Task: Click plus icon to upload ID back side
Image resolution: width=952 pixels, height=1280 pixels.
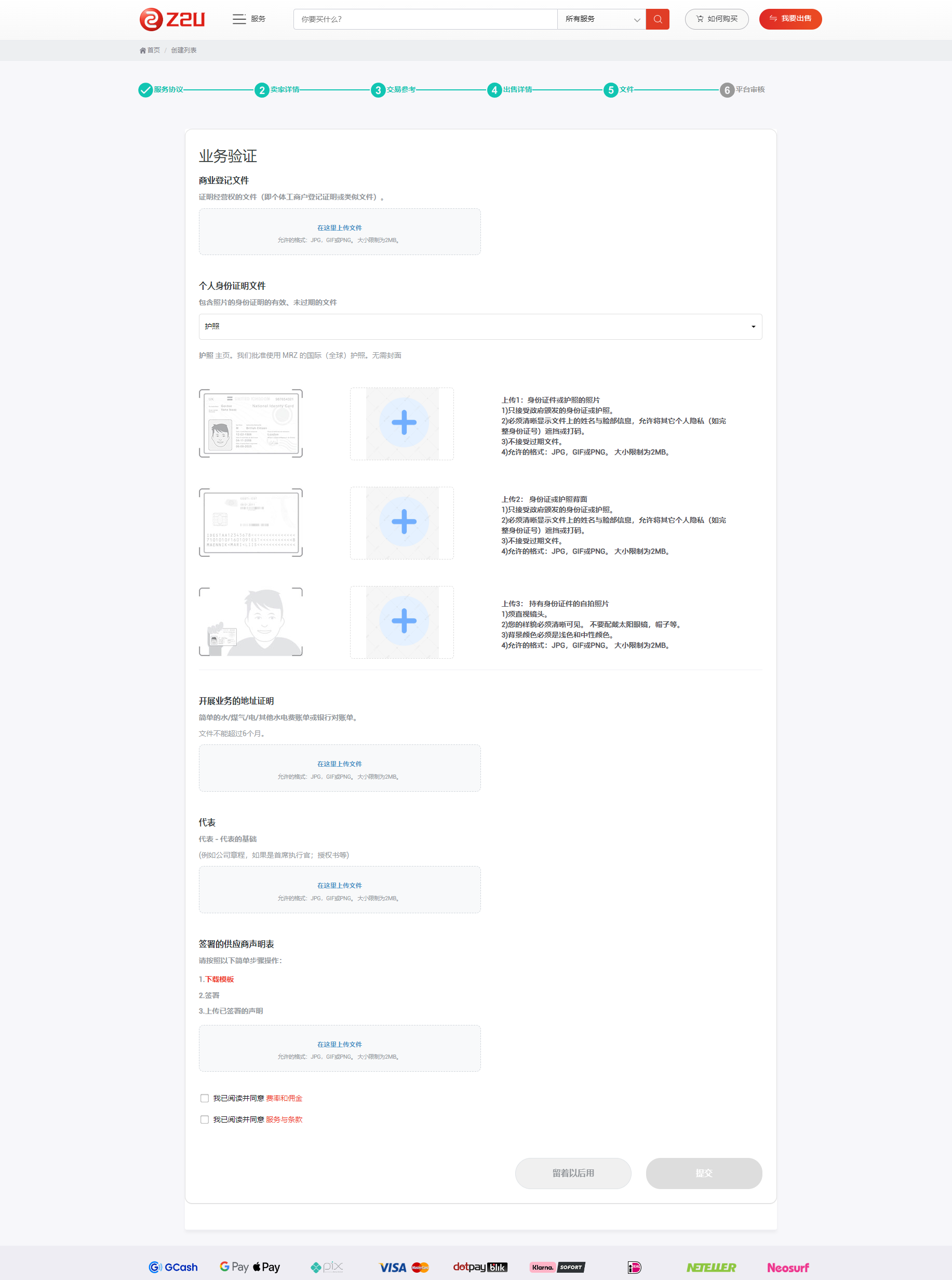Action: pos(404,522)
